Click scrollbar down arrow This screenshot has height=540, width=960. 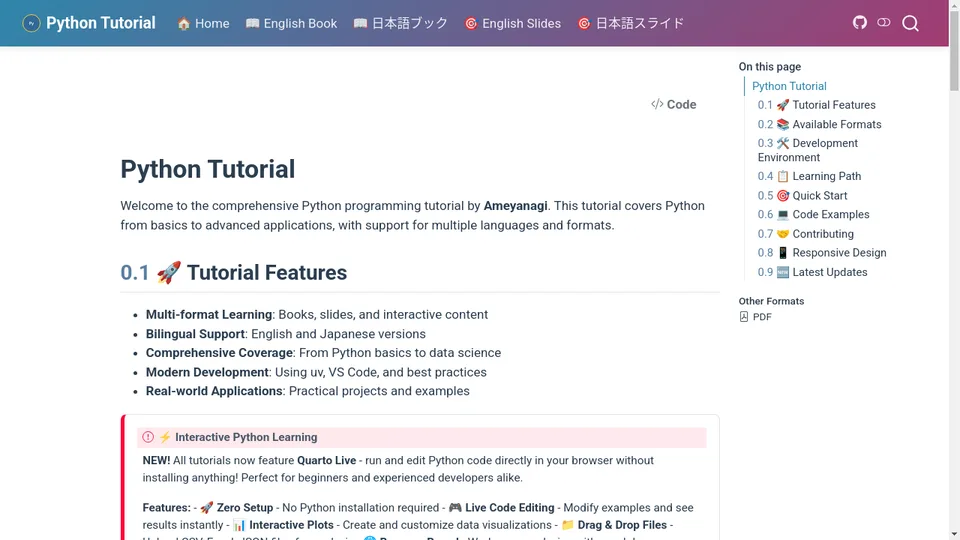coord(954,534)
